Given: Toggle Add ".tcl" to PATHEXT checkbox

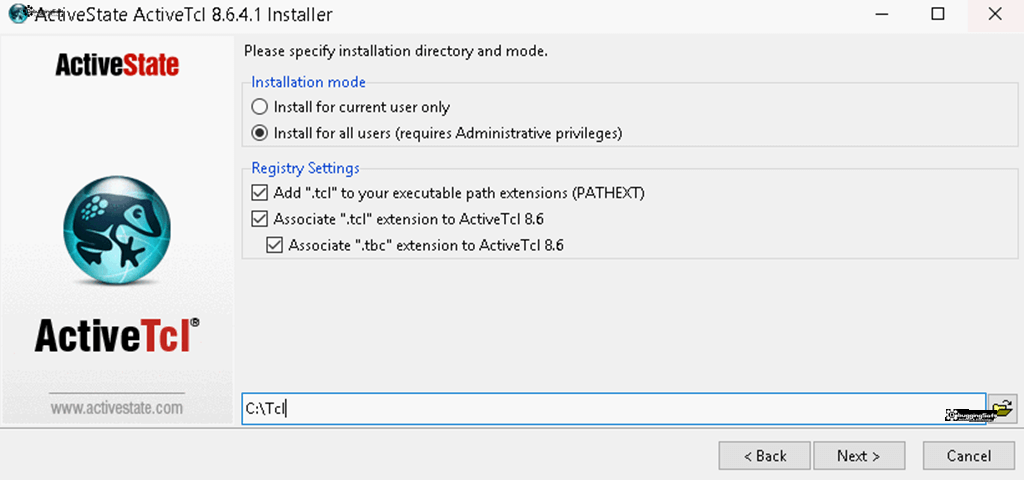Looking at the screenshot, I should [x=260, y=193].
